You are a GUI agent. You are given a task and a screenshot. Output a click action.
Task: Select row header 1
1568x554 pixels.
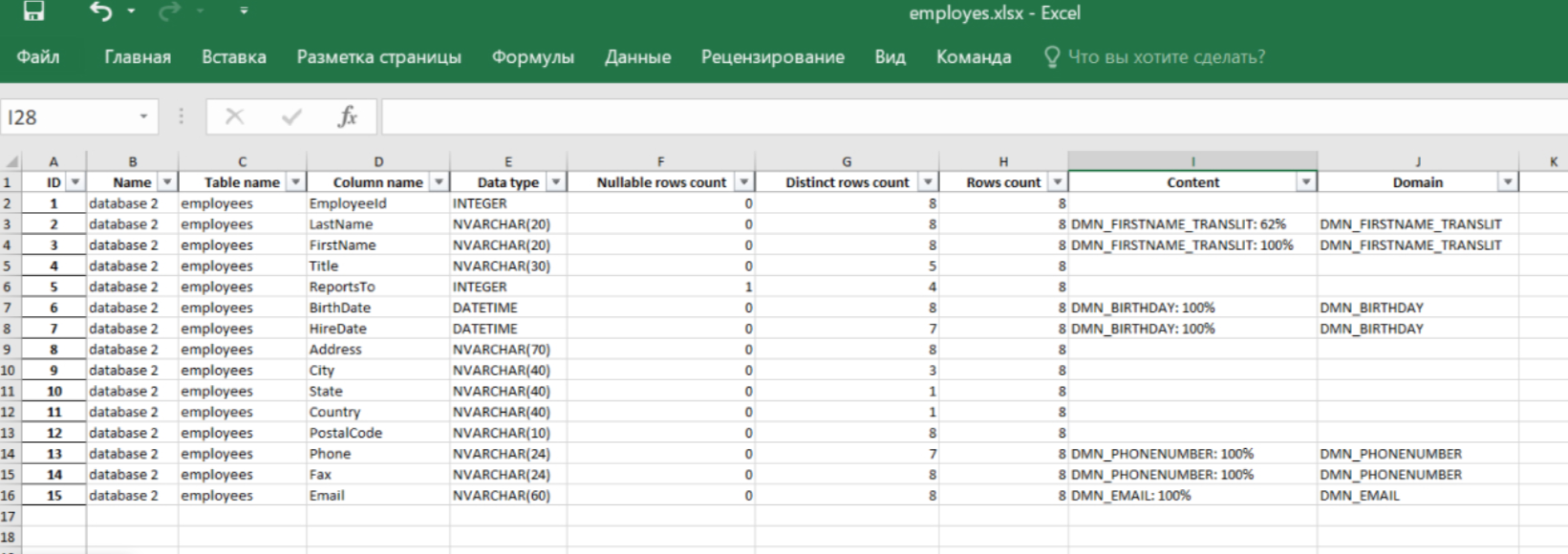click(x=9, y=182)
